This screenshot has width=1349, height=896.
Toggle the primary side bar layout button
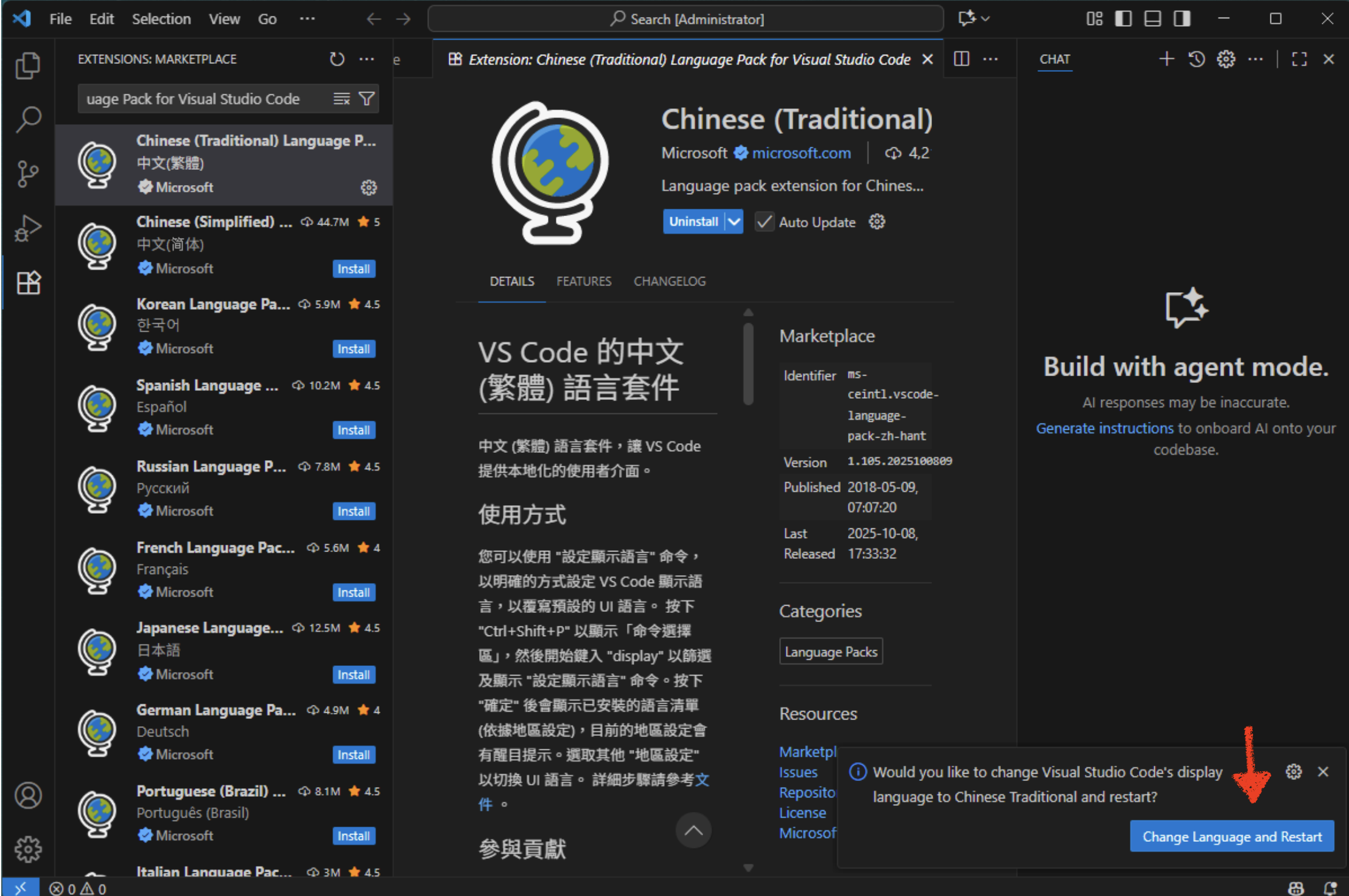pyautogui.click(x=1123, y=19)
